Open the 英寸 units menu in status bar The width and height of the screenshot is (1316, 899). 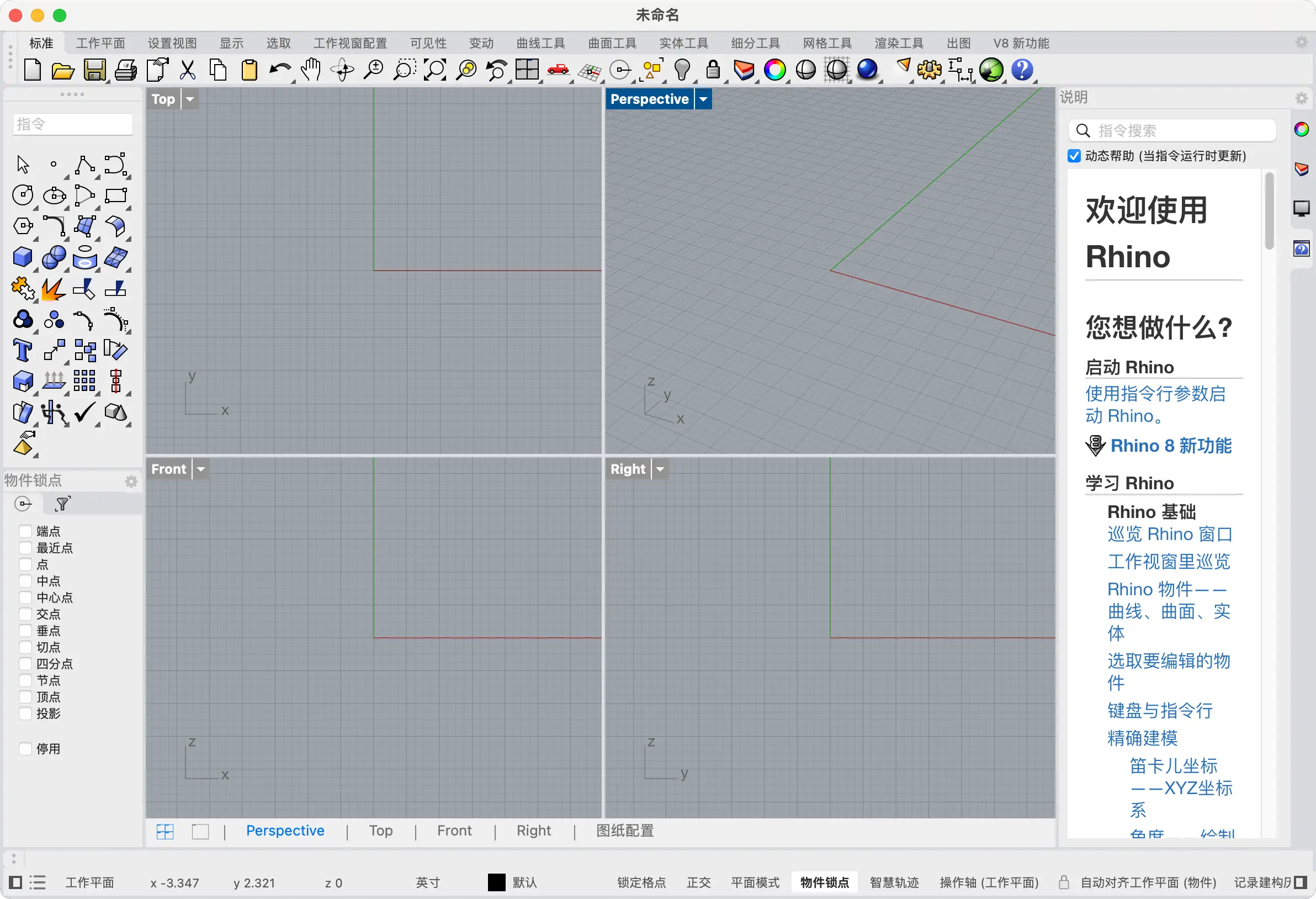(x=427, y=882)
